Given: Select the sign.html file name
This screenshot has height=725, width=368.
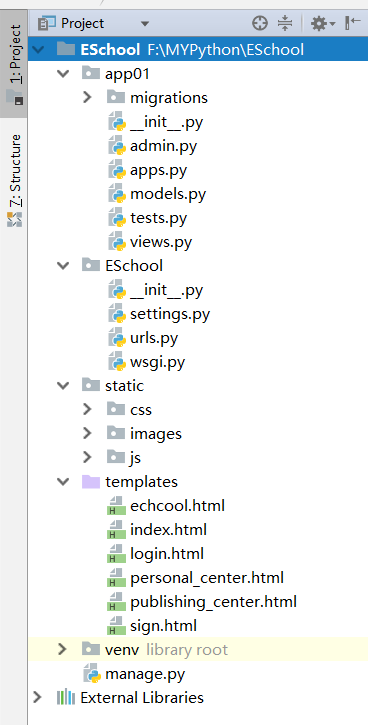Looking at the screenshot, I should [163, 626].
